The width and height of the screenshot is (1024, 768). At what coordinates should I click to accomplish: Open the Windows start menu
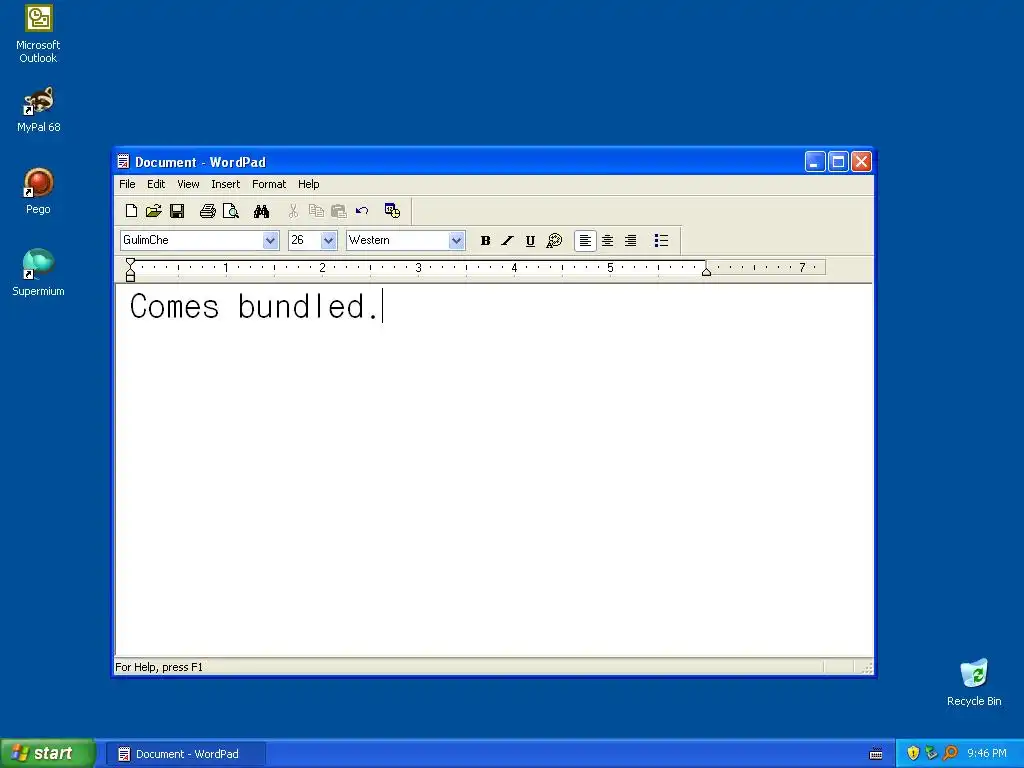click(x=47, y=754)
